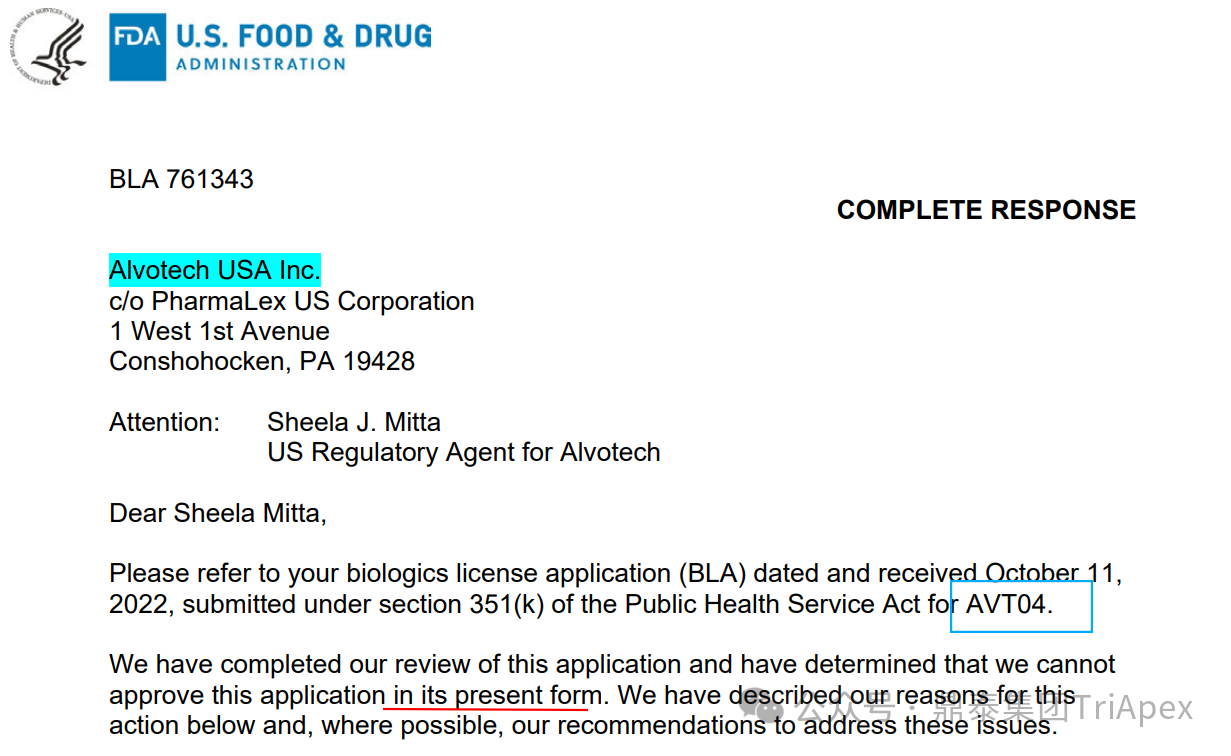This screenshot has height=756, width=1231.
Task: Click the COMPLETE RESPONSE heading
Action: pos(986,210)
